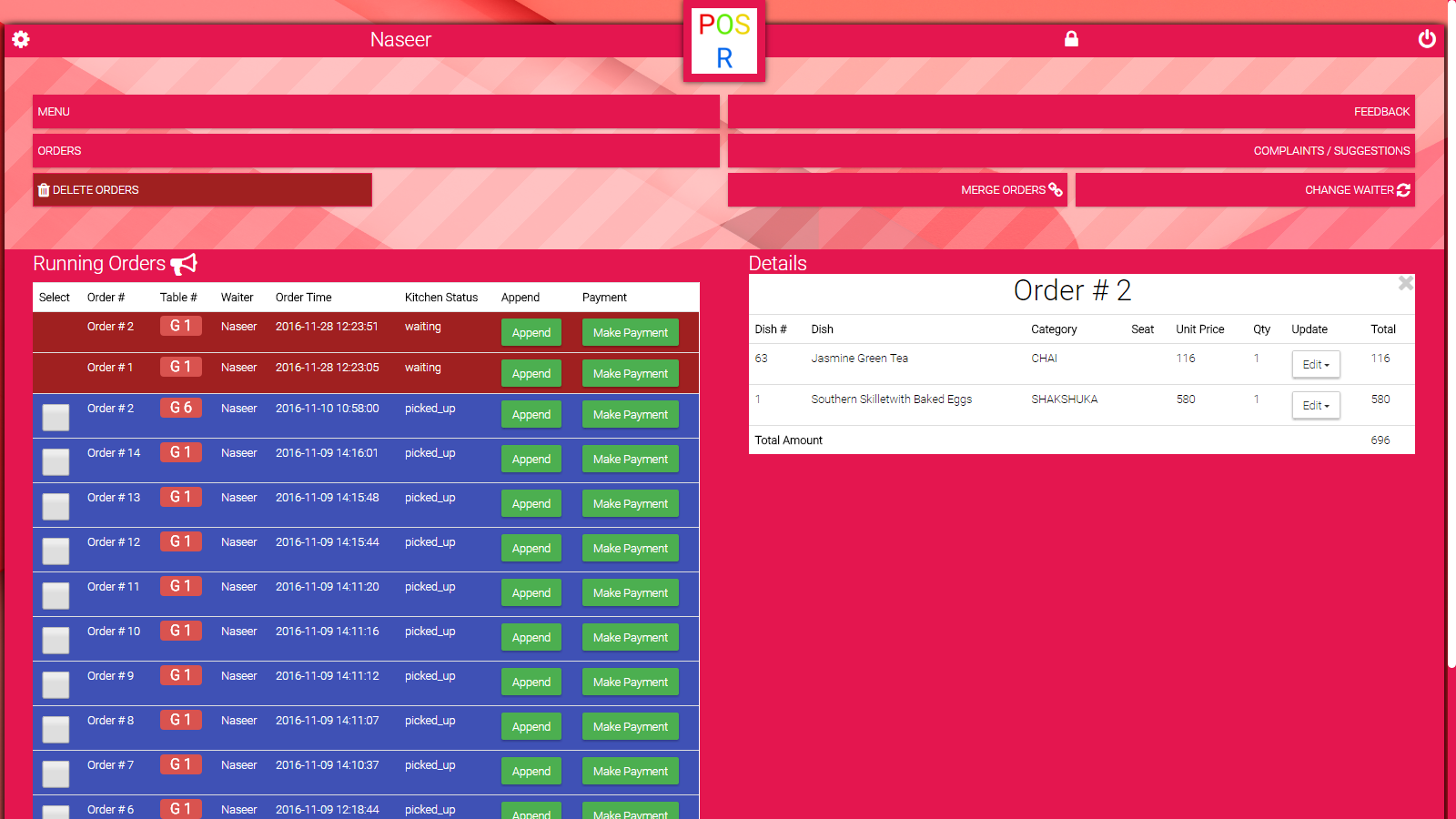Go to the ORDERS section
Viewport: 1456px width, 819px height.
[376, 151]
